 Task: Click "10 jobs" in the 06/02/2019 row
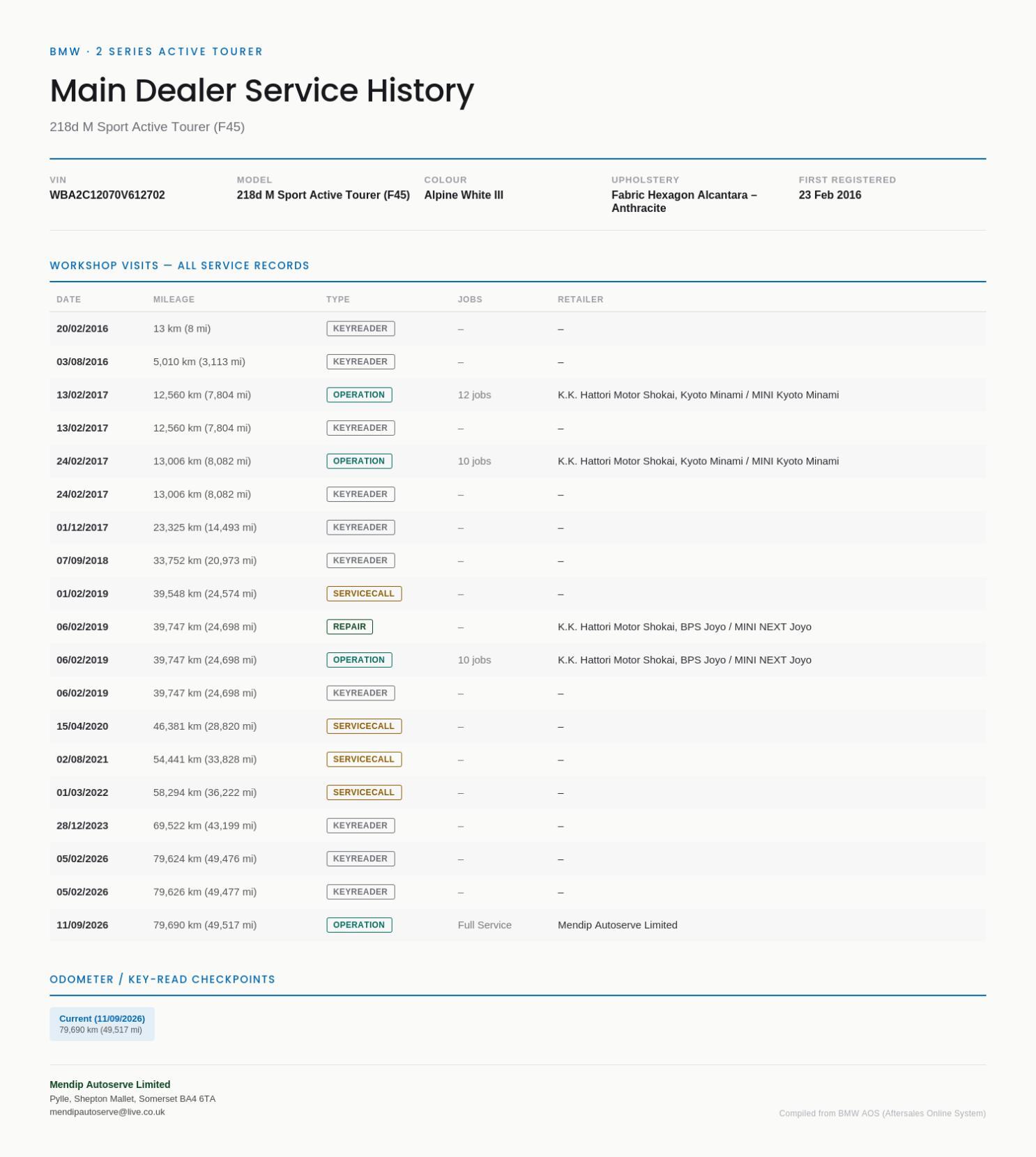475,660
